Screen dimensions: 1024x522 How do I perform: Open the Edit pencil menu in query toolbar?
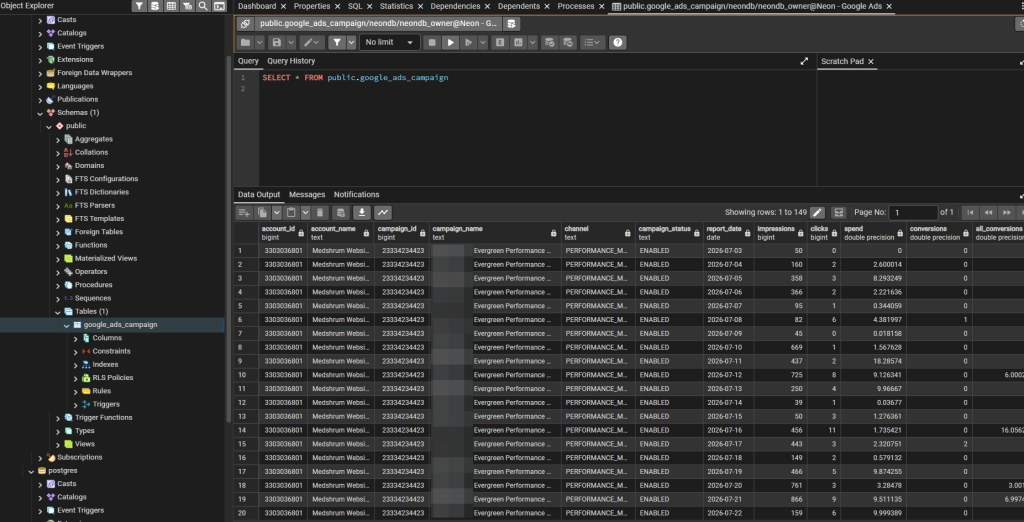pyautogui.click(x=312, y=42)
